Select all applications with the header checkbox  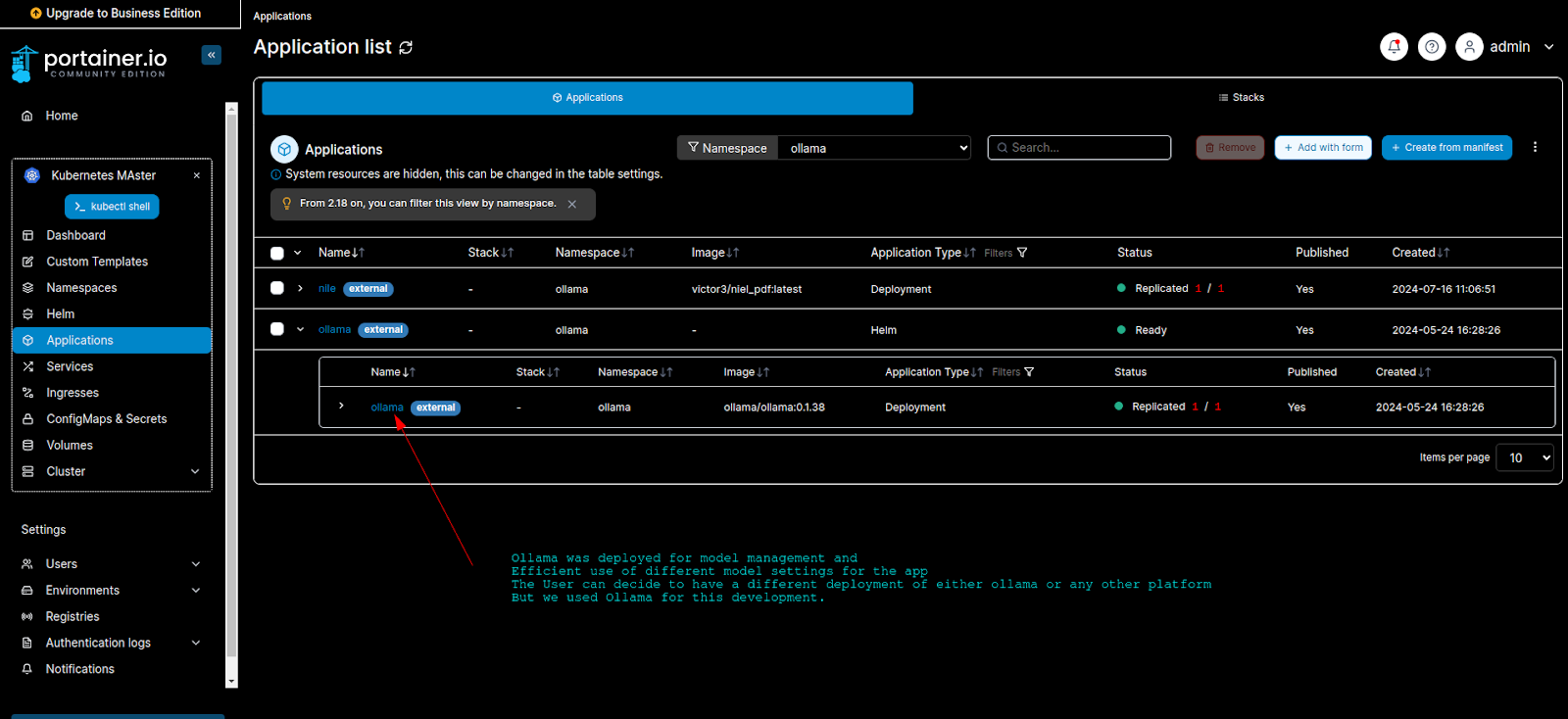[x=277, y=253]
